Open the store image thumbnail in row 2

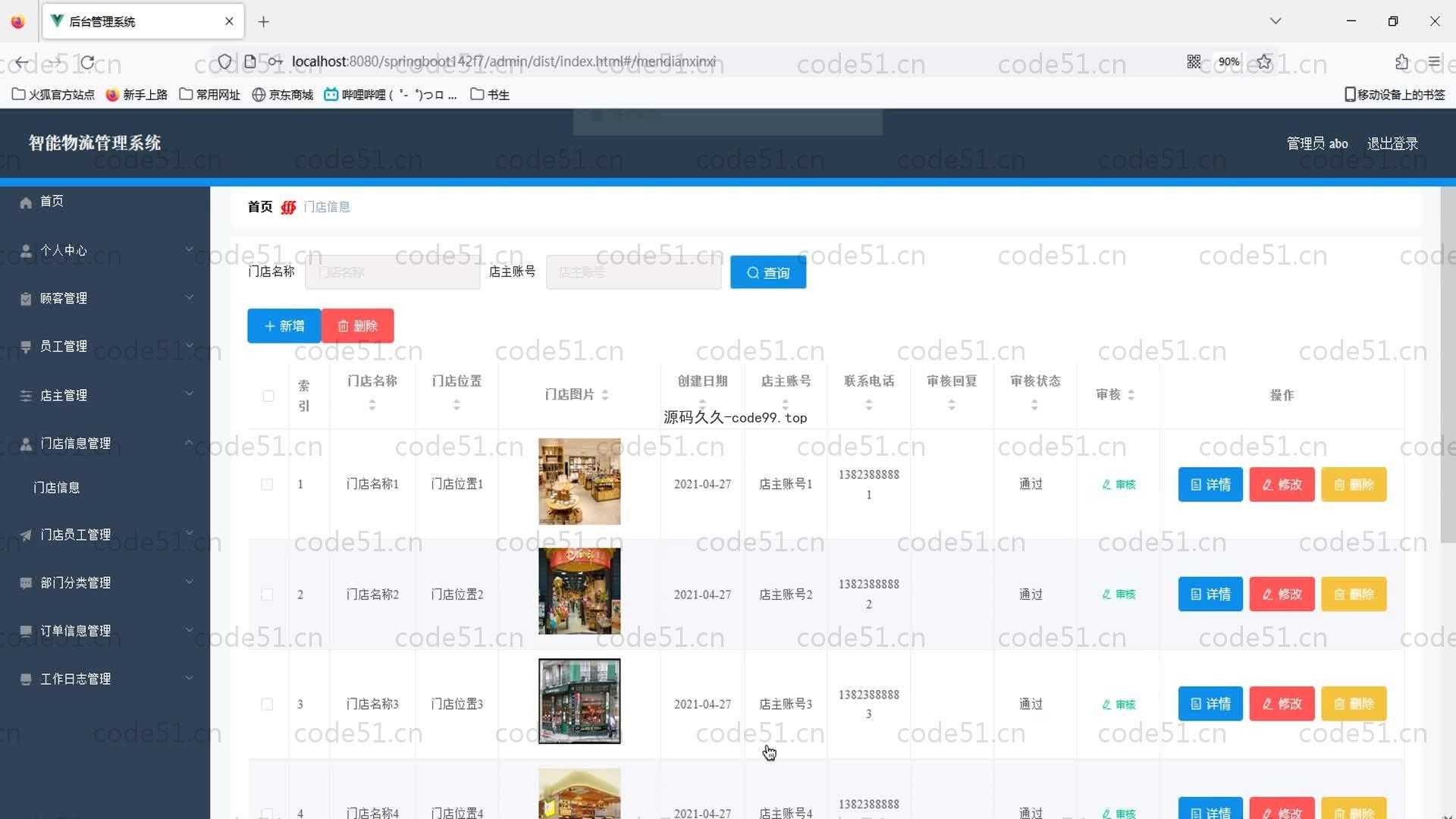[579, 591]
